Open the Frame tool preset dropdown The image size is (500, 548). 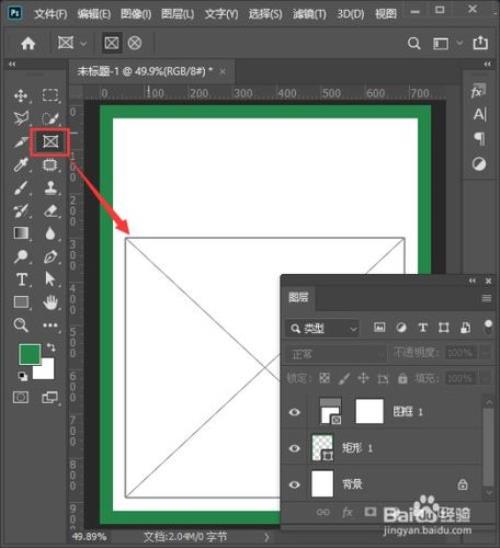[83, 44]
